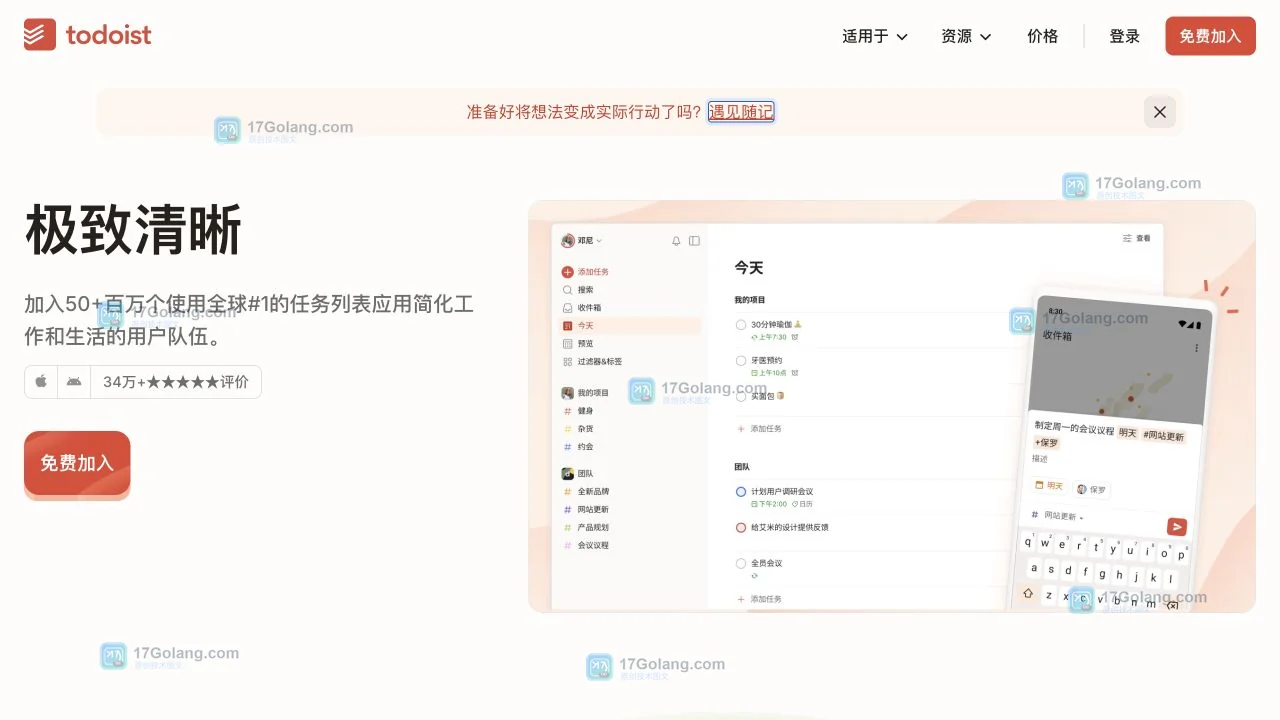1280x720 pixels.
Task: Click the plus icon under 买面包 task
Action: coord(741,429)
